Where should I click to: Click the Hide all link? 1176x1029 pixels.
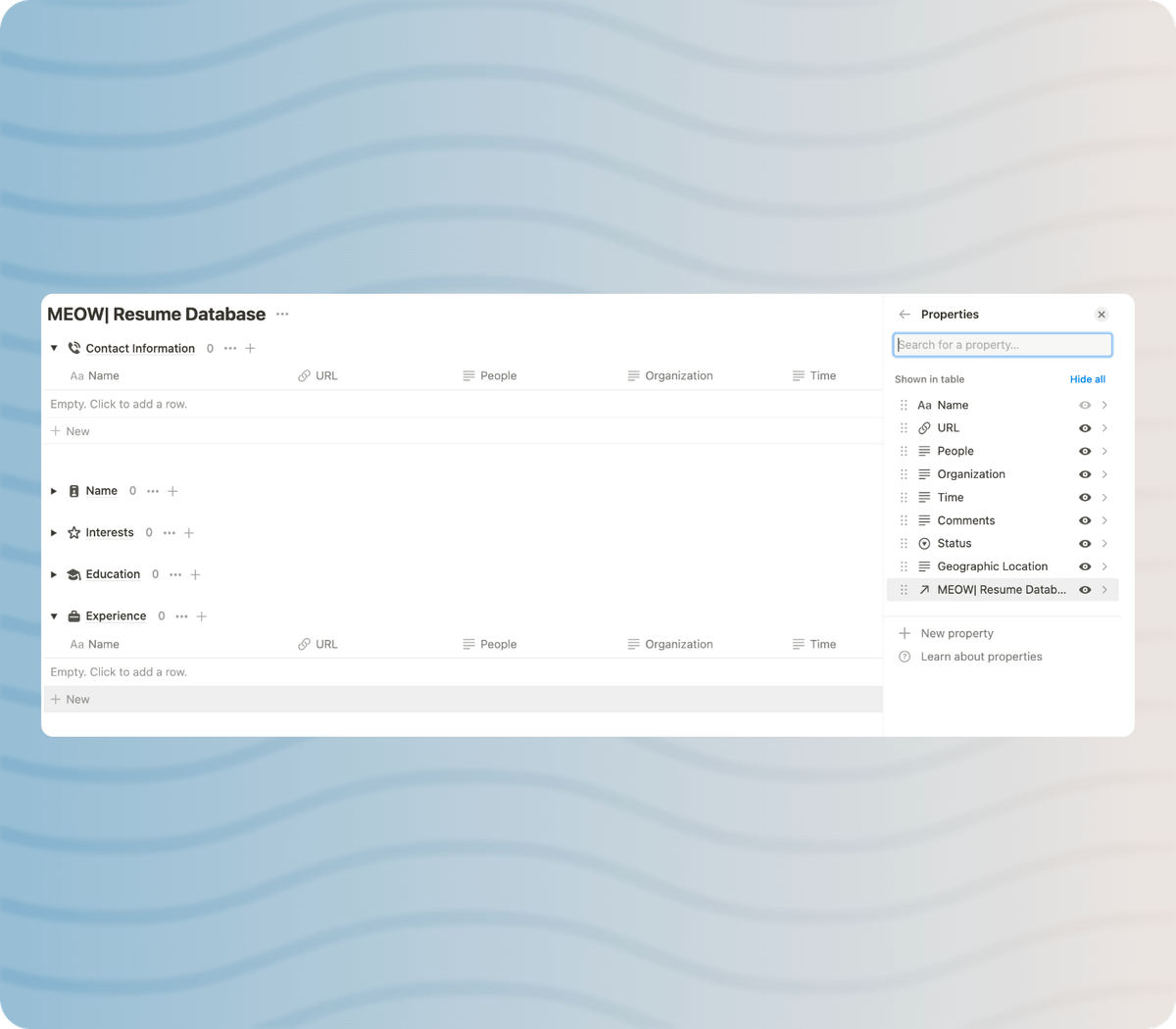(1087, 379)
